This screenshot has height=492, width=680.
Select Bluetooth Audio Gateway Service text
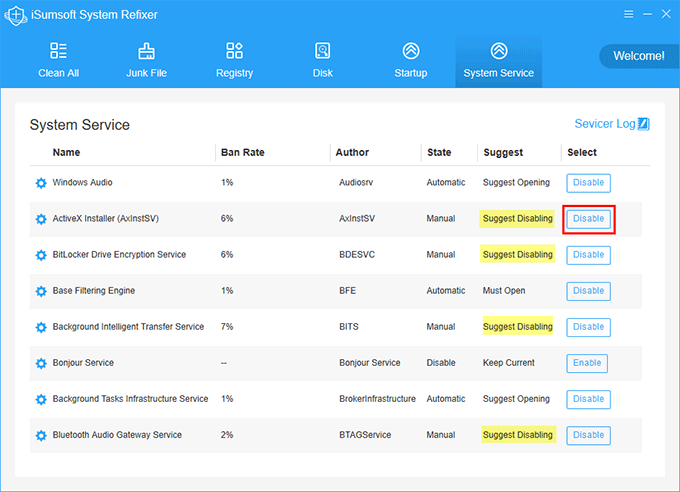click(x=117, y=435)
